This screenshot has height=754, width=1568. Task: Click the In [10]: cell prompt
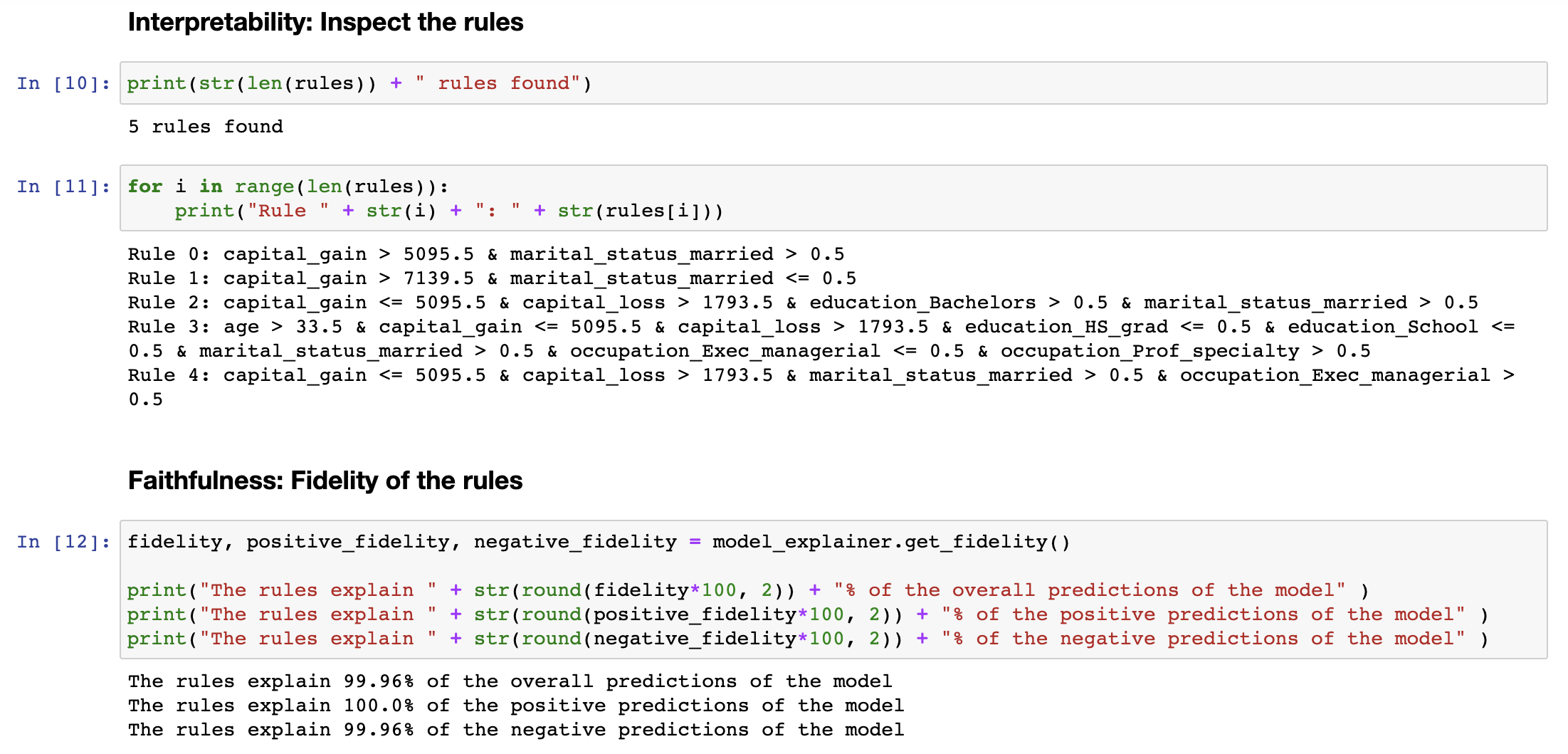pyautogui.click(x=63, y=83)
